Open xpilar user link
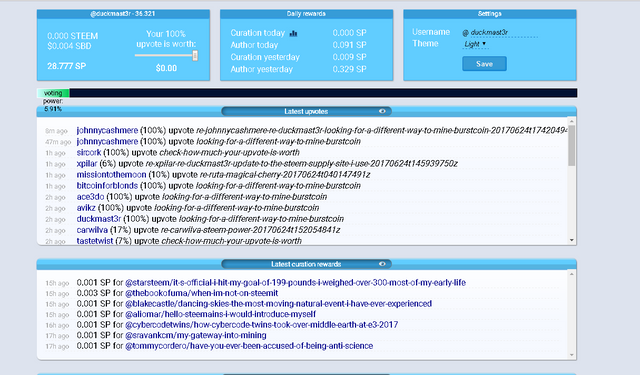 87,163
